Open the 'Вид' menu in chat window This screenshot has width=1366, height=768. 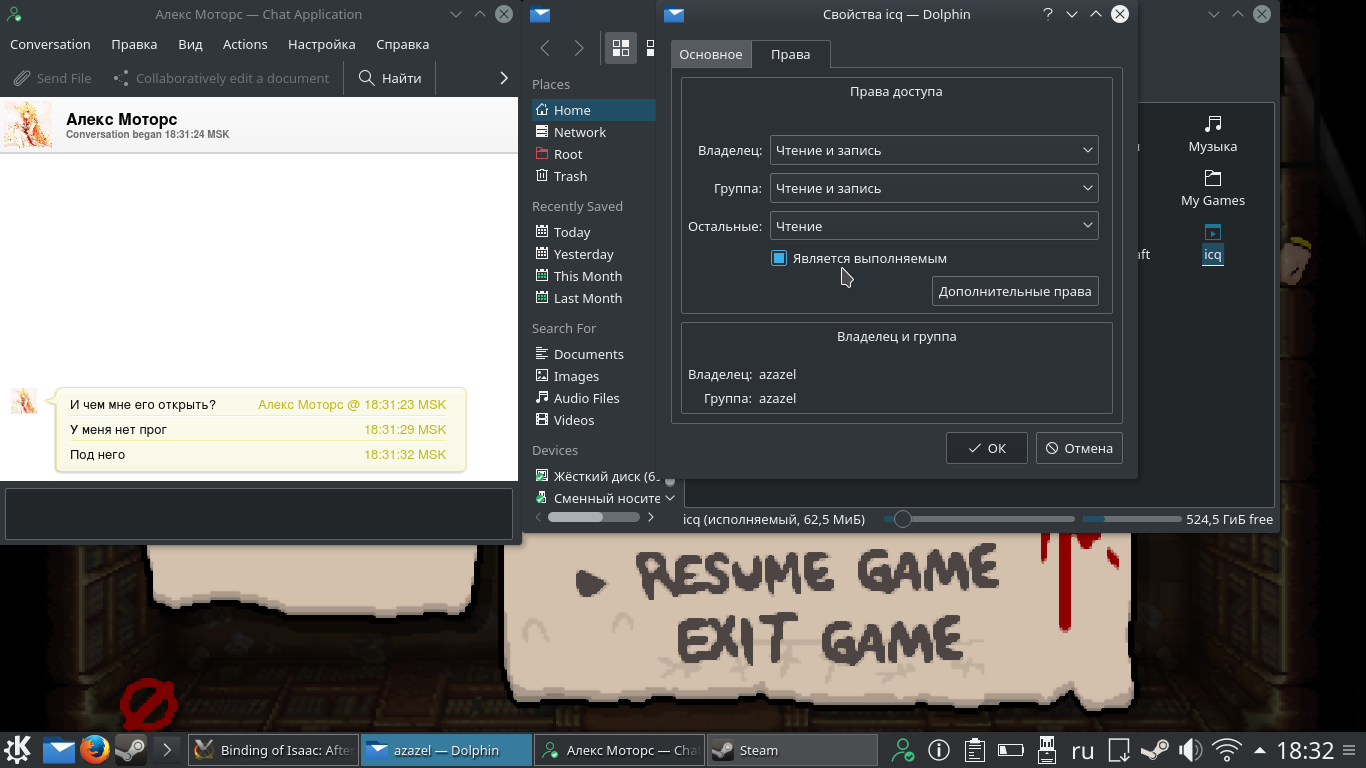click(x=190, y=44)
